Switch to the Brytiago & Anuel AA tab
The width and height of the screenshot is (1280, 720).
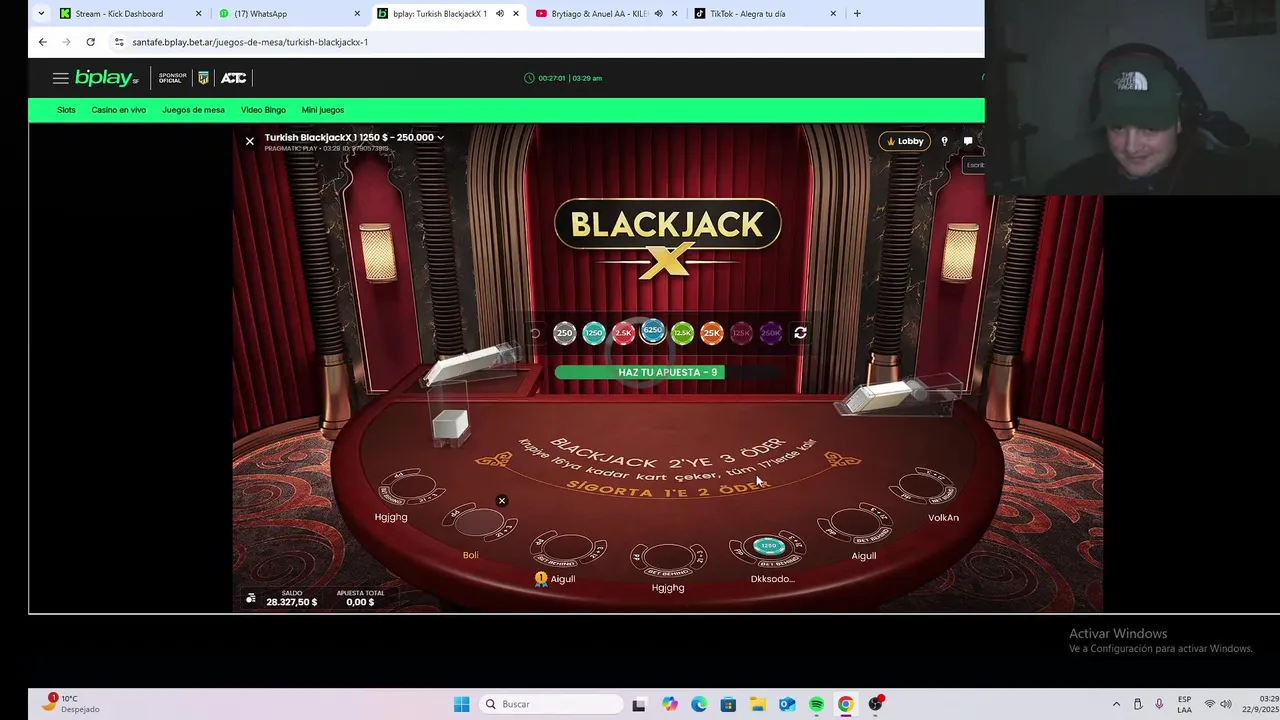pyautogui.click(x=607, y=14)
